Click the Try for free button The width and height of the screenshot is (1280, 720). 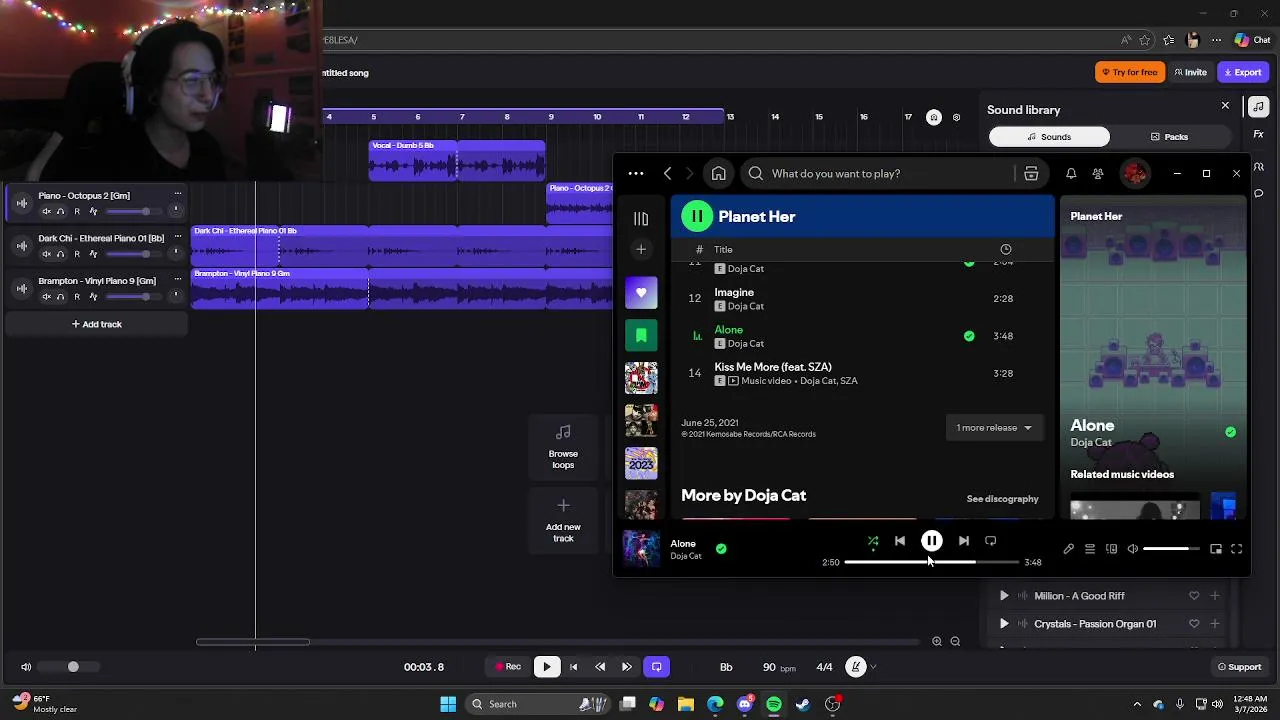1130,72
